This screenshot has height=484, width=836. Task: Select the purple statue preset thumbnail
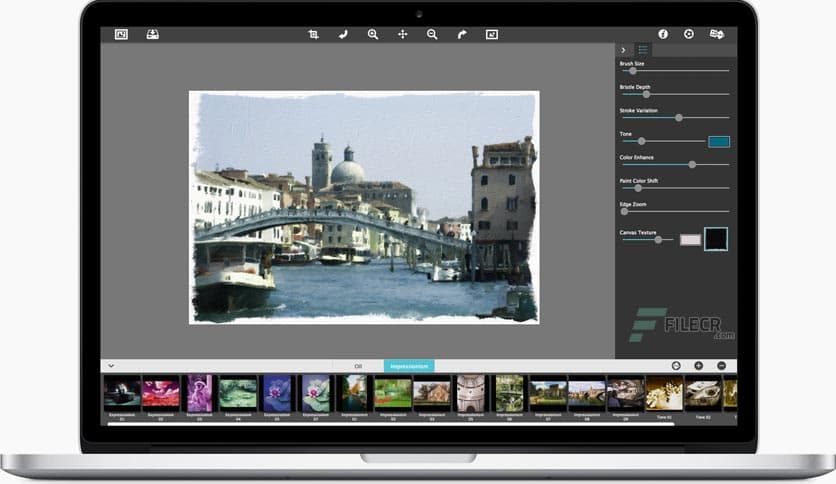pyautogui.click(x=199, y=393)
